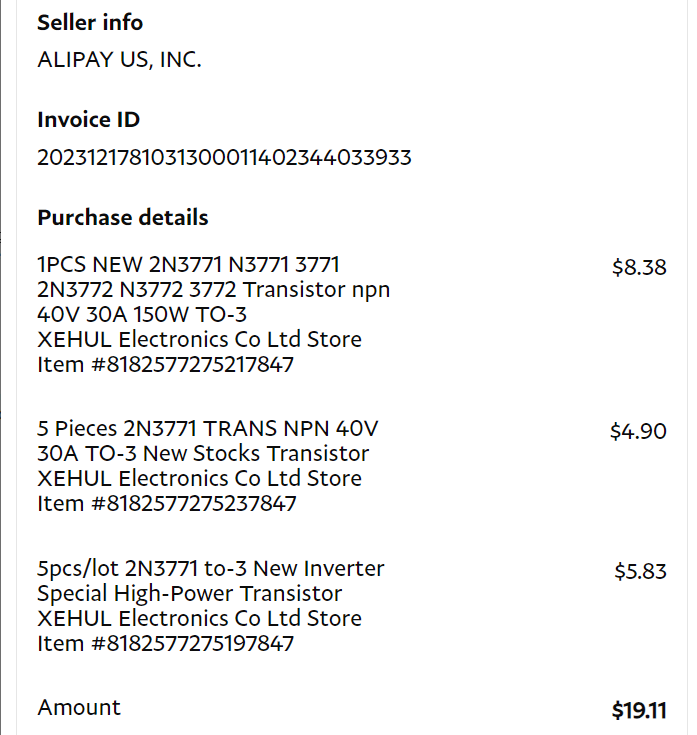Click XEHUL store name under the 5pcs/lot item
Viewport: 697px width, 735px height.
[199, 619]
